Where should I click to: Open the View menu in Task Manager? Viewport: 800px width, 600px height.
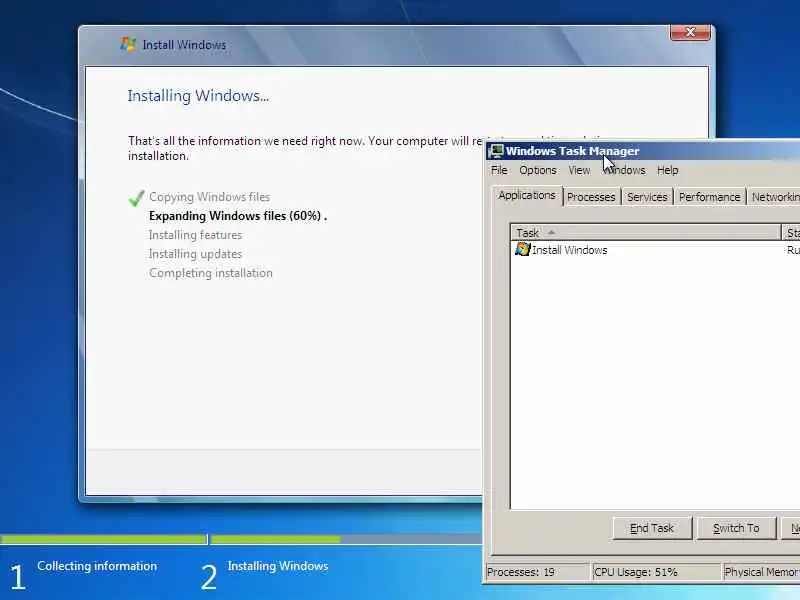pyautogui.click(x=579, y=170)
